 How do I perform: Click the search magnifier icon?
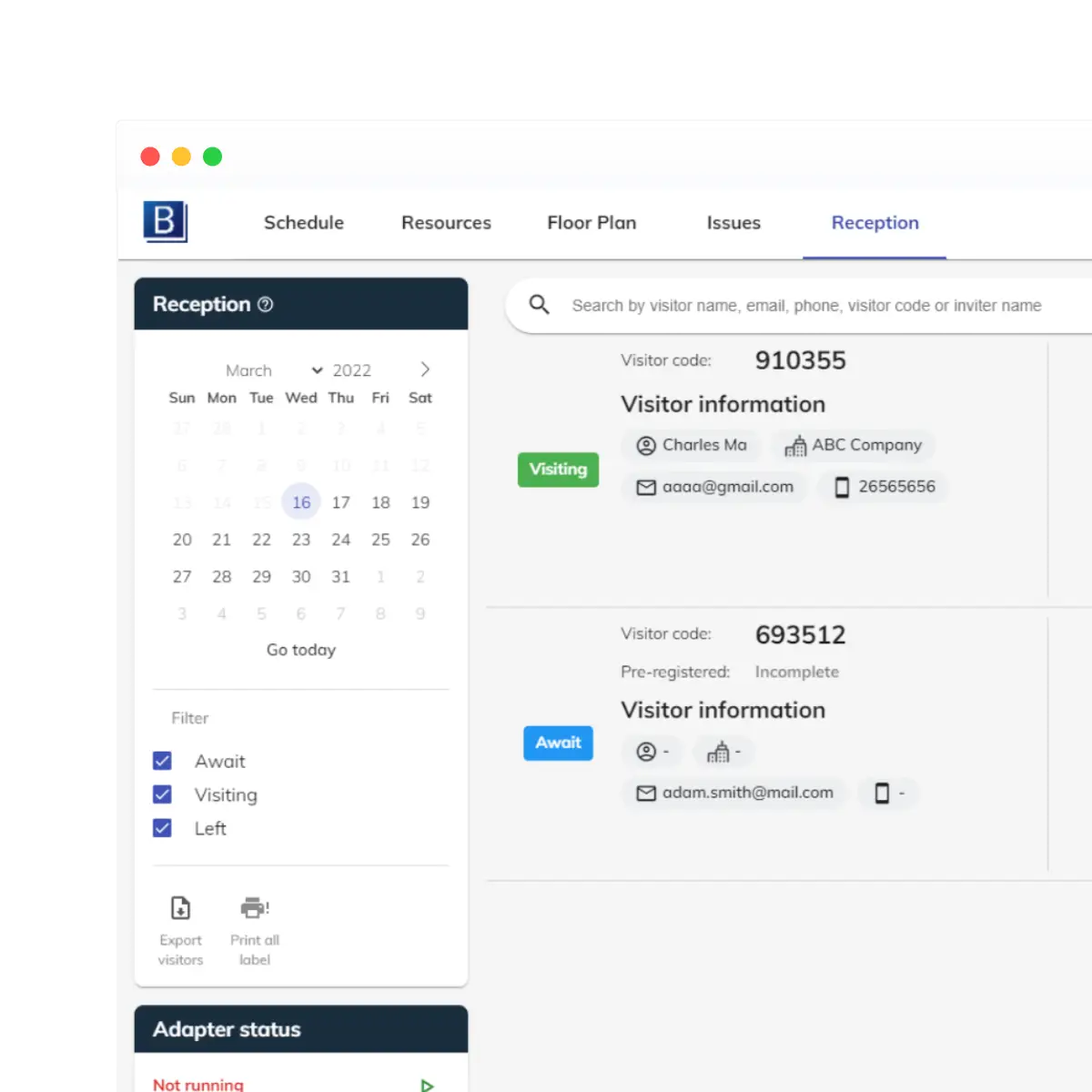pyautogui.click(x=539, y=305)
